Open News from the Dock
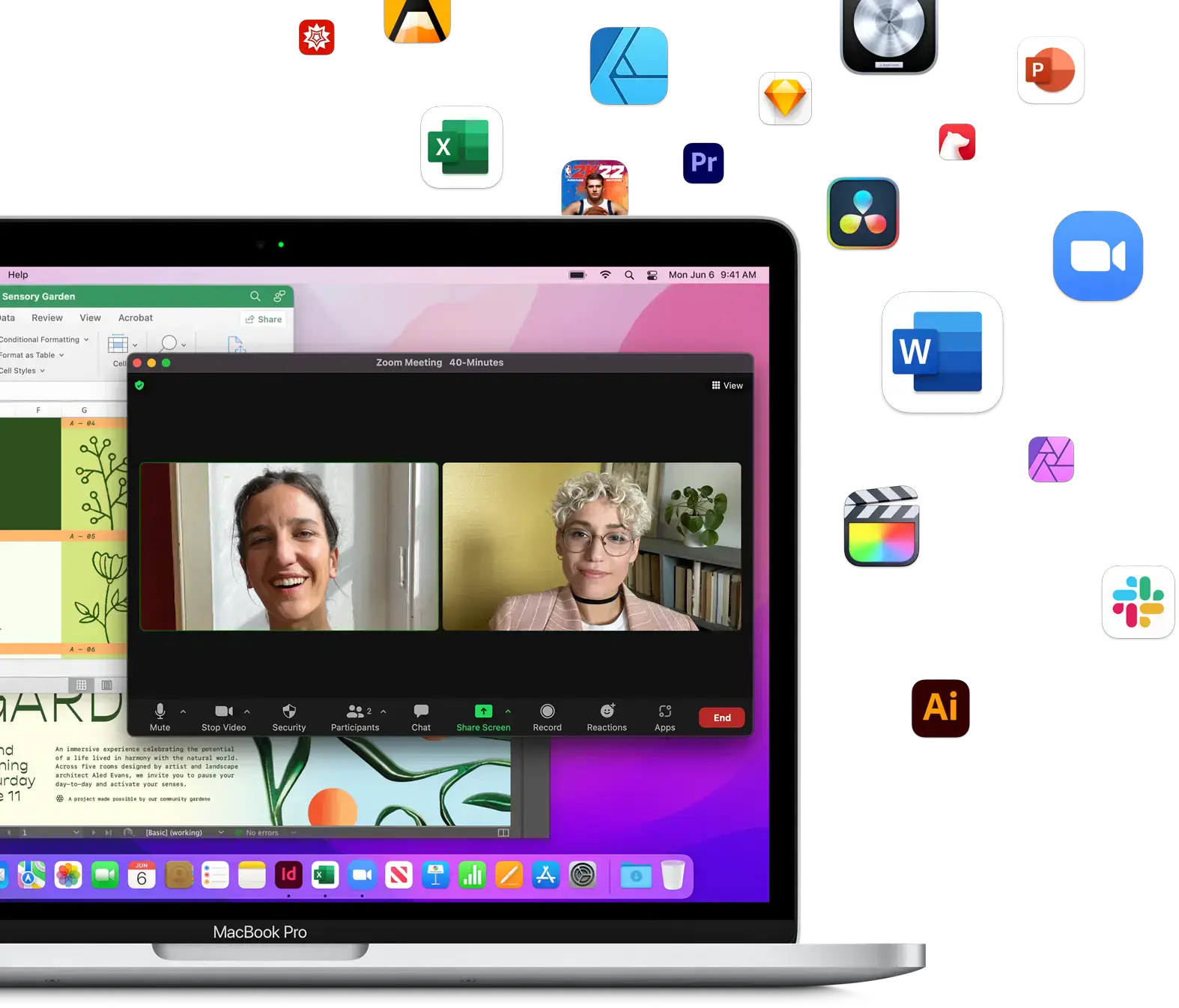The image size is (1179, 1008). (x=399, y=875)
